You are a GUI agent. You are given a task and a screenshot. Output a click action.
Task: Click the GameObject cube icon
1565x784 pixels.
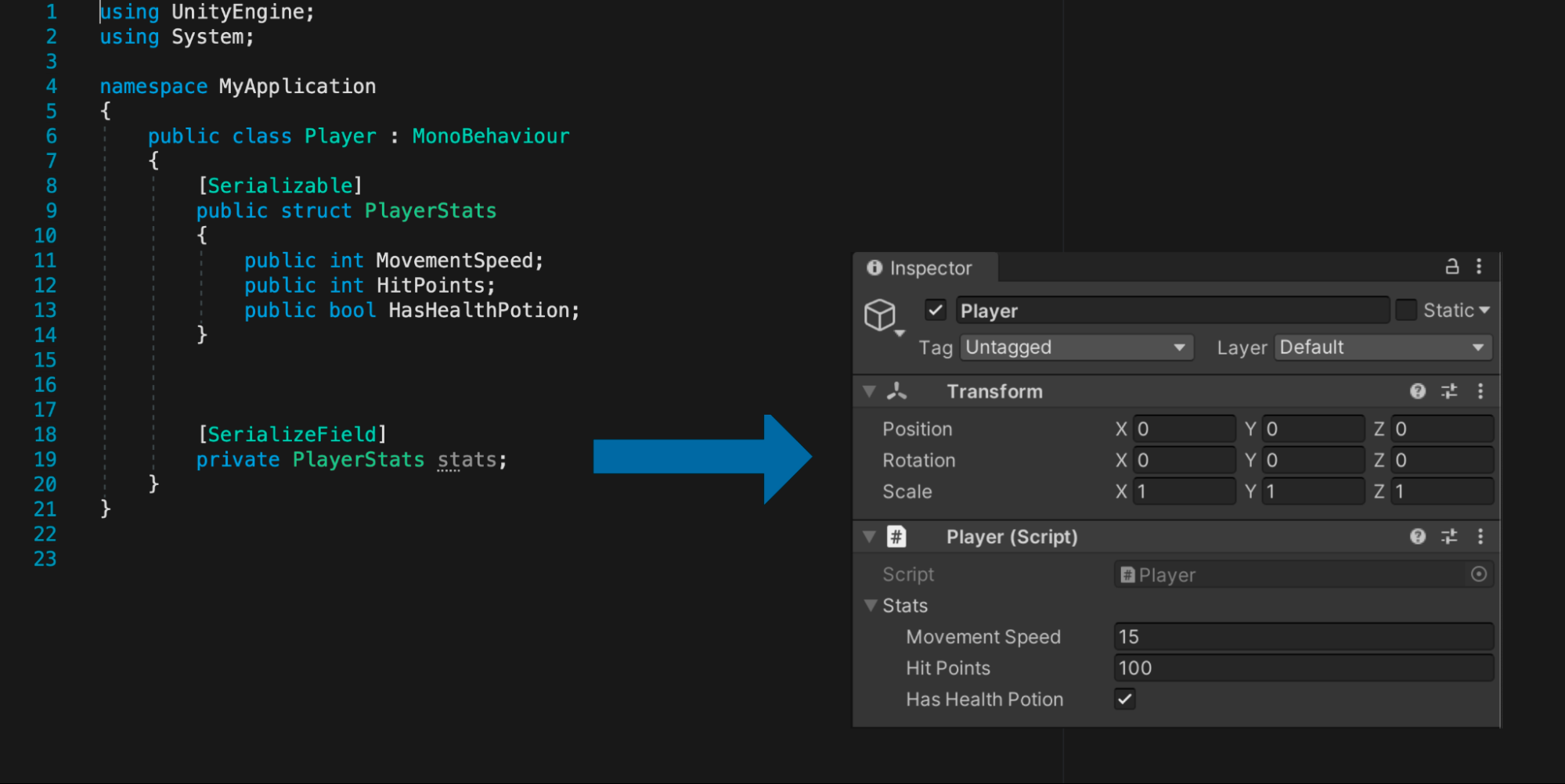[880, 315]
